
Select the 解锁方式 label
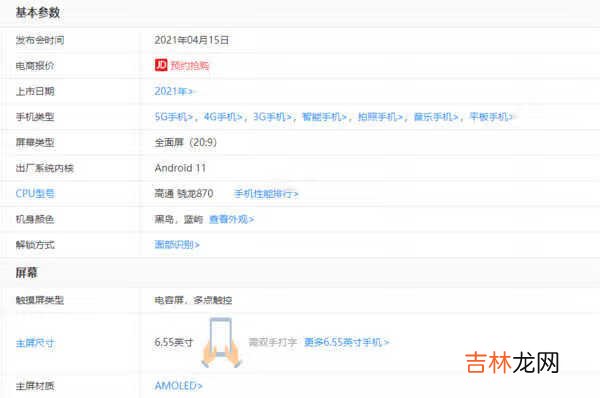pos(35,245)
